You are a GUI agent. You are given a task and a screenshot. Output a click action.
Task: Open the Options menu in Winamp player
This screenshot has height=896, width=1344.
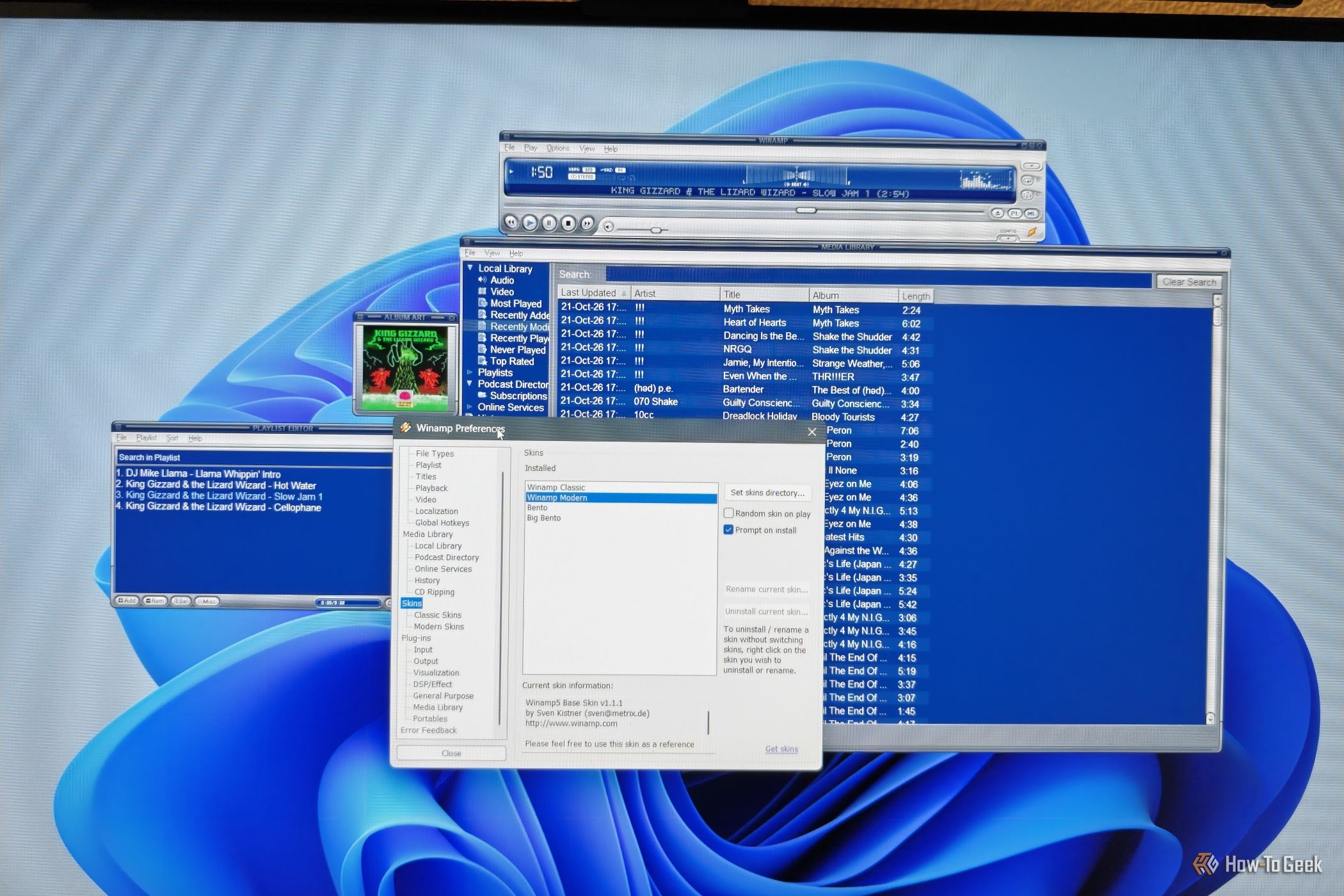[558, 148]
